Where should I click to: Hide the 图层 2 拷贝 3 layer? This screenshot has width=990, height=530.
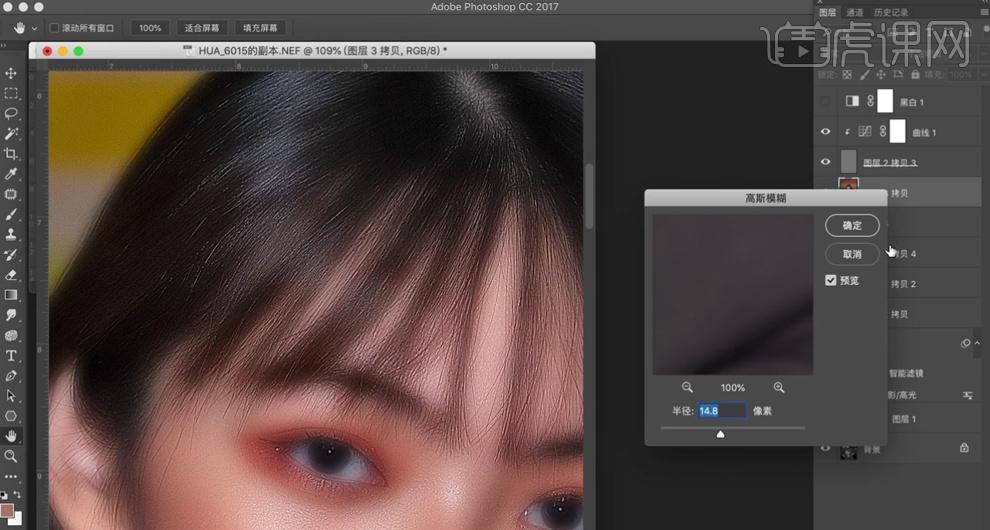825,162
